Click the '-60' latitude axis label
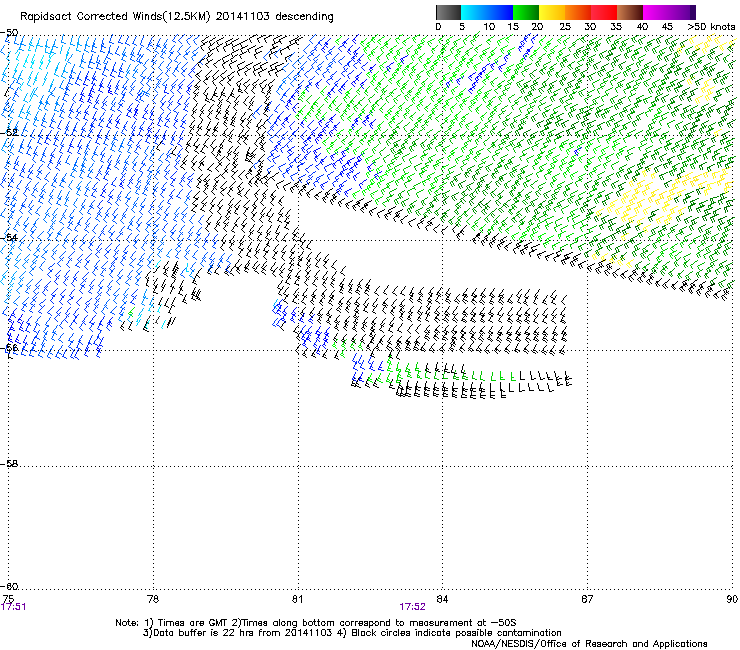This screenshot has height=650, width=740. [x=9, y=586]
